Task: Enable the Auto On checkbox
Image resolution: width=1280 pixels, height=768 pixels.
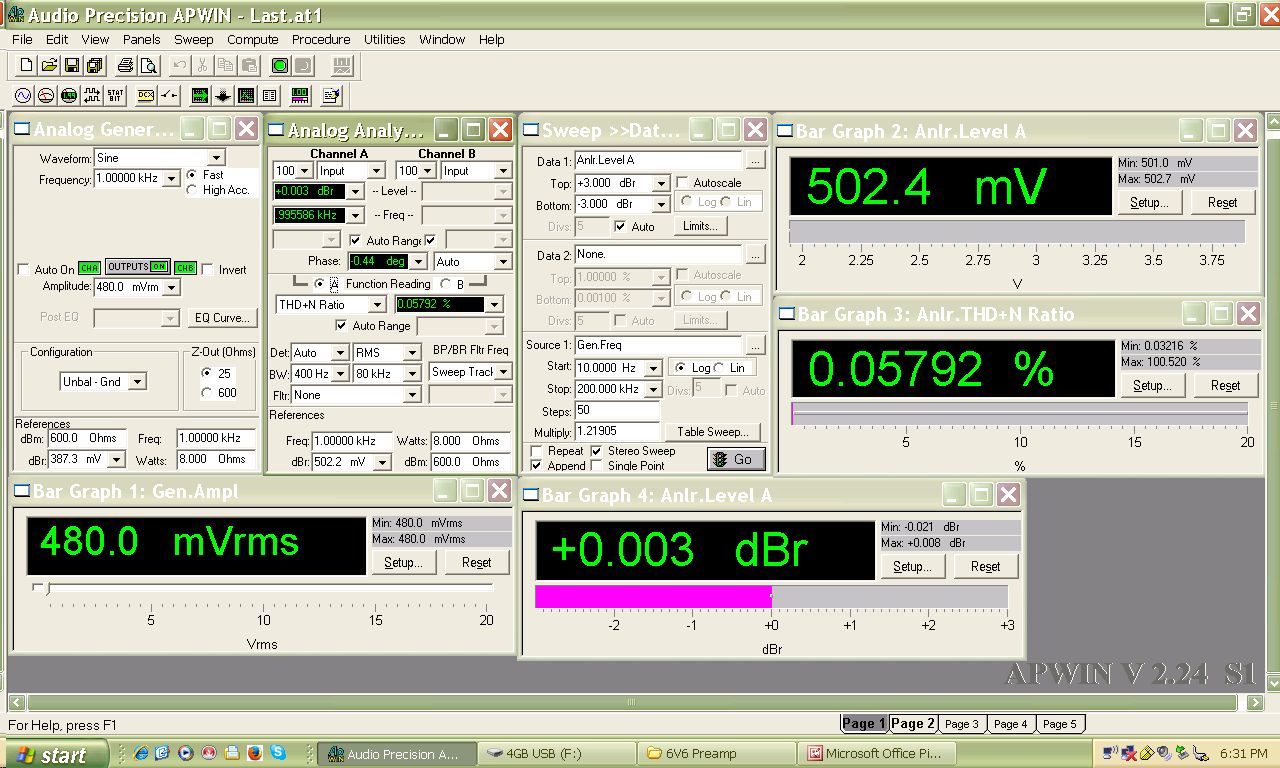Action: 24,270
